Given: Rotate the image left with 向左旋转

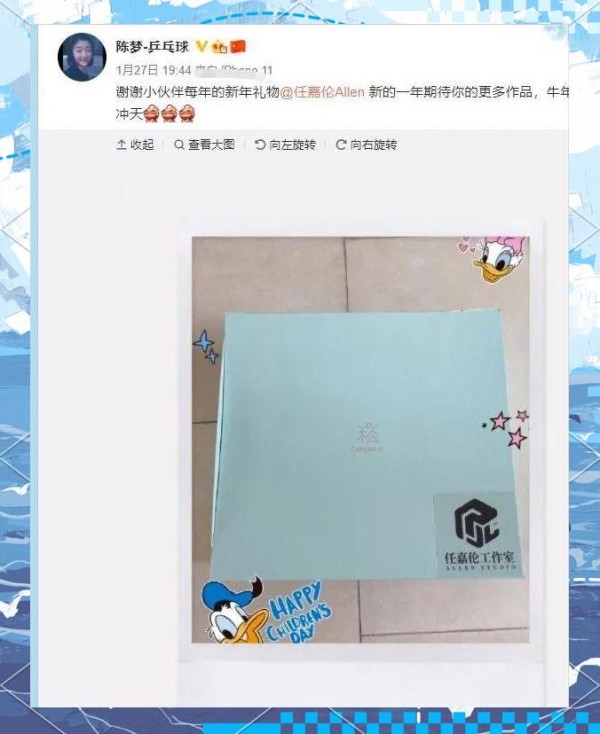Looking at the screenshot, I should (285, 145).
